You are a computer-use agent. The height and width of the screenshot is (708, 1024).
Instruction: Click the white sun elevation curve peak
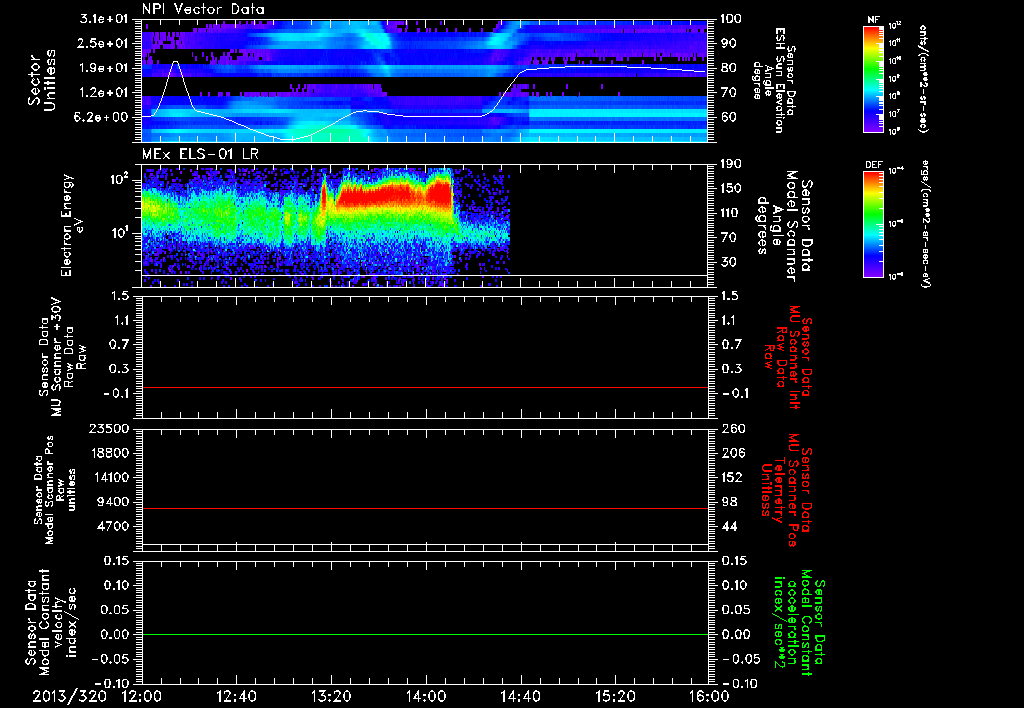pos(176,62)
